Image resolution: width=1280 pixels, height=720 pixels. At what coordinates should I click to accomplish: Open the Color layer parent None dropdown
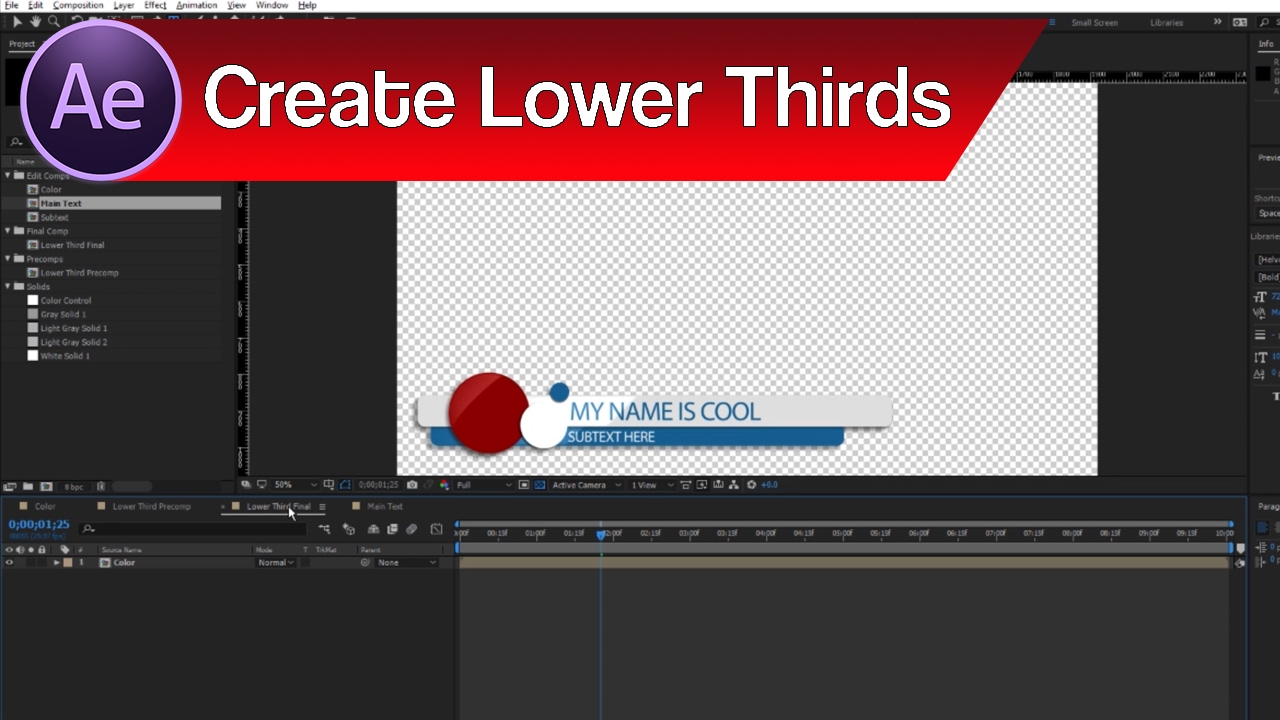coord(406,563)
